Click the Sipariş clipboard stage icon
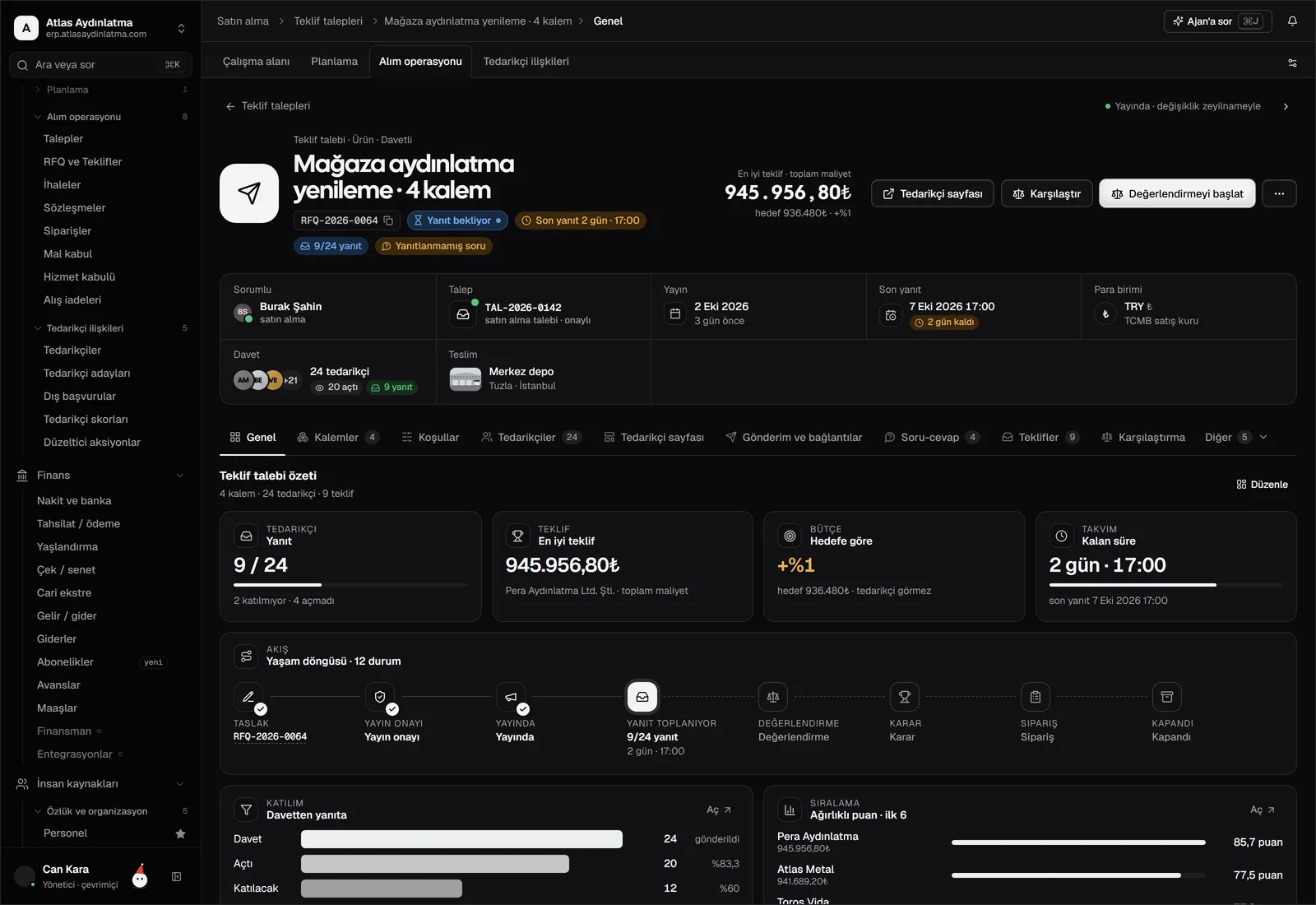This screenshot has width=1316, height=905. tap(1036, 697)
